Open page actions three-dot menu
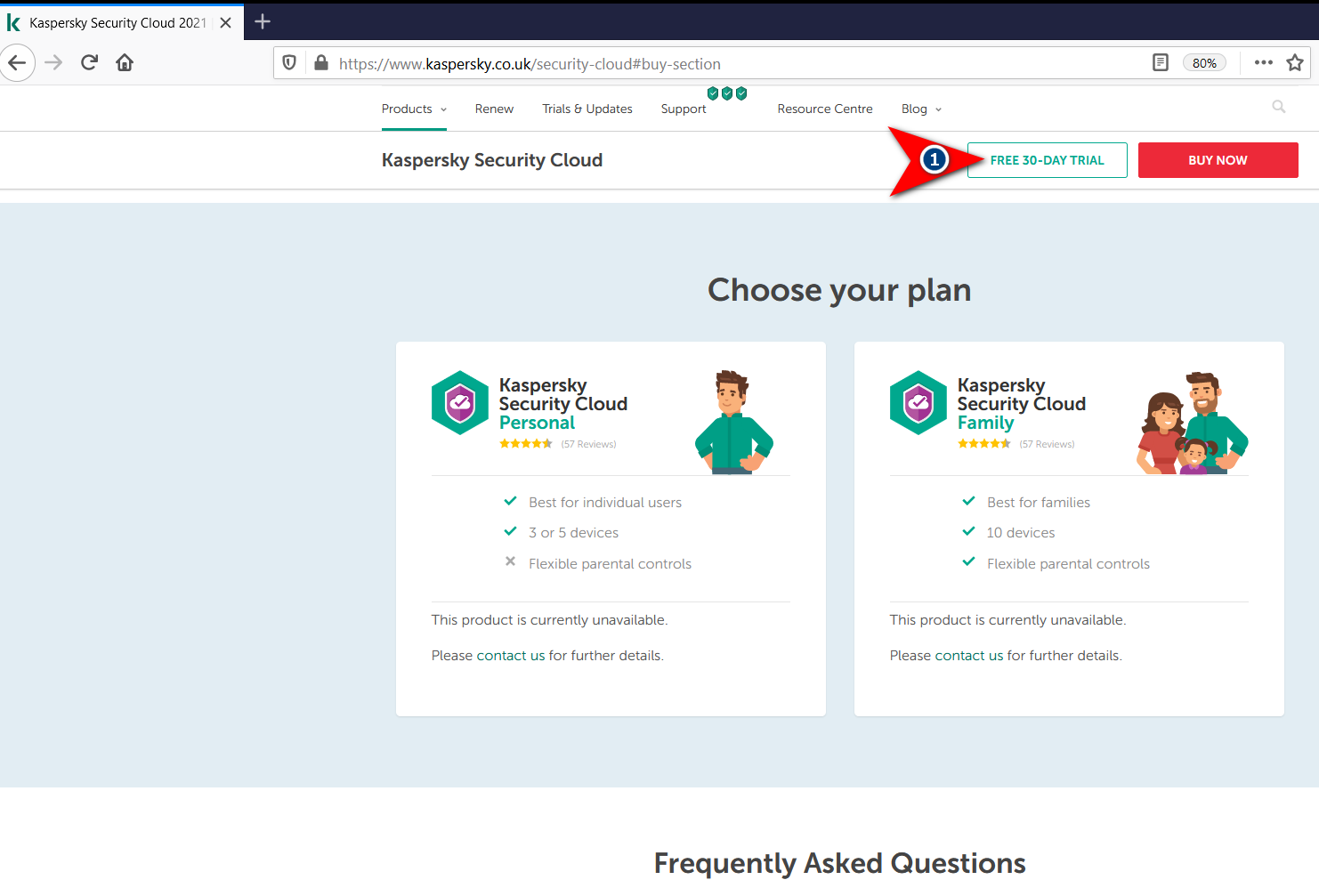This screenshot has height=896, width=1319. click(1264, 62)
